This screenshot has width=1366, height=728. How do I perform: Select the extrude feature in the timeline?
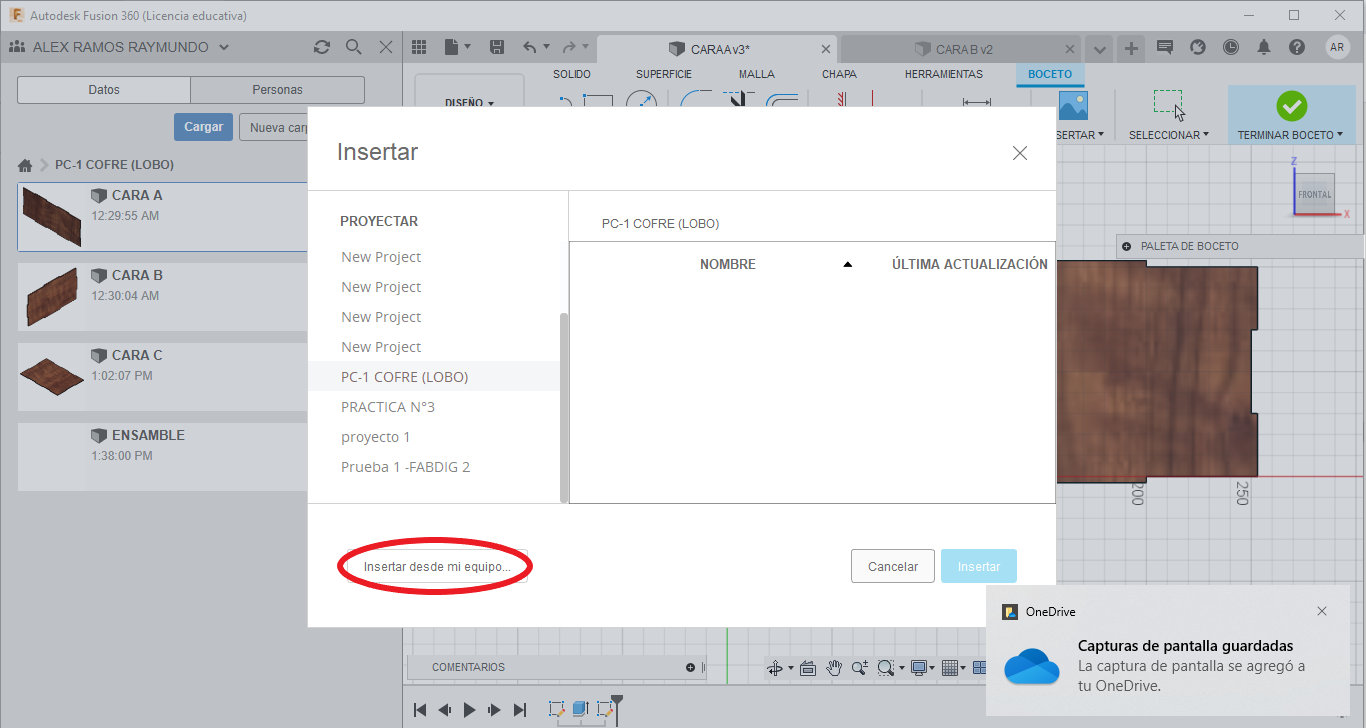click(580, 709)
